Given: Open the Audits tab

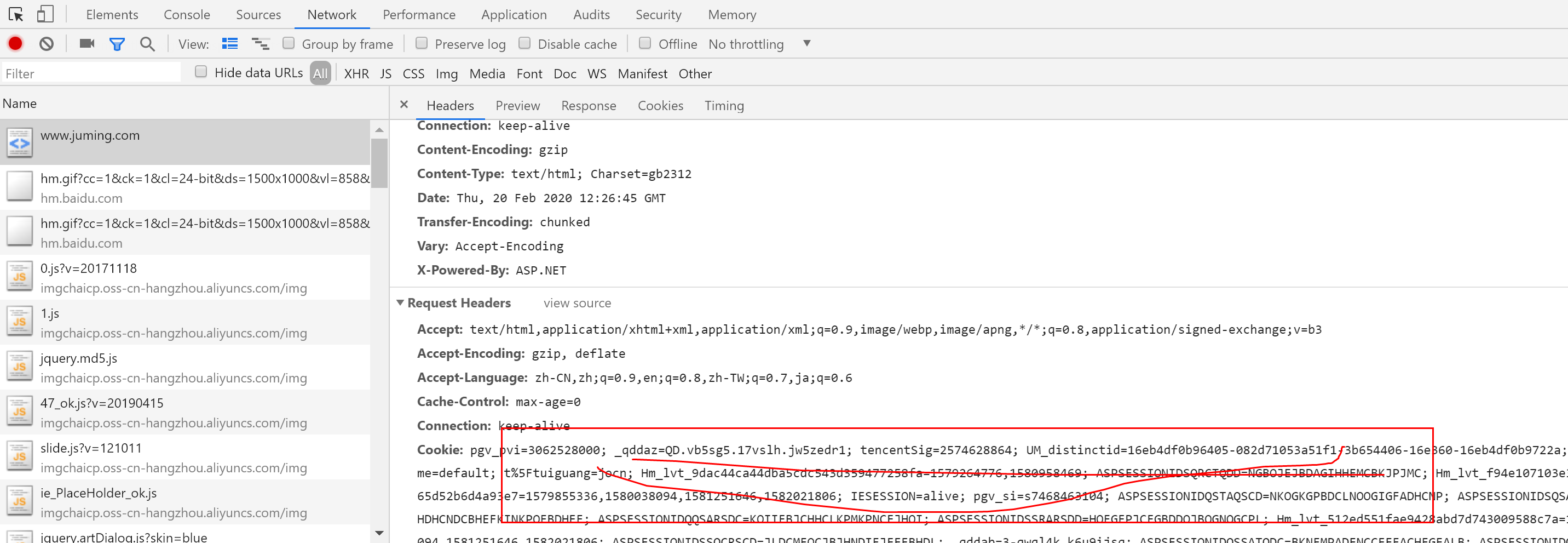Looking at the screenshot, I should [x=591, y=15].
